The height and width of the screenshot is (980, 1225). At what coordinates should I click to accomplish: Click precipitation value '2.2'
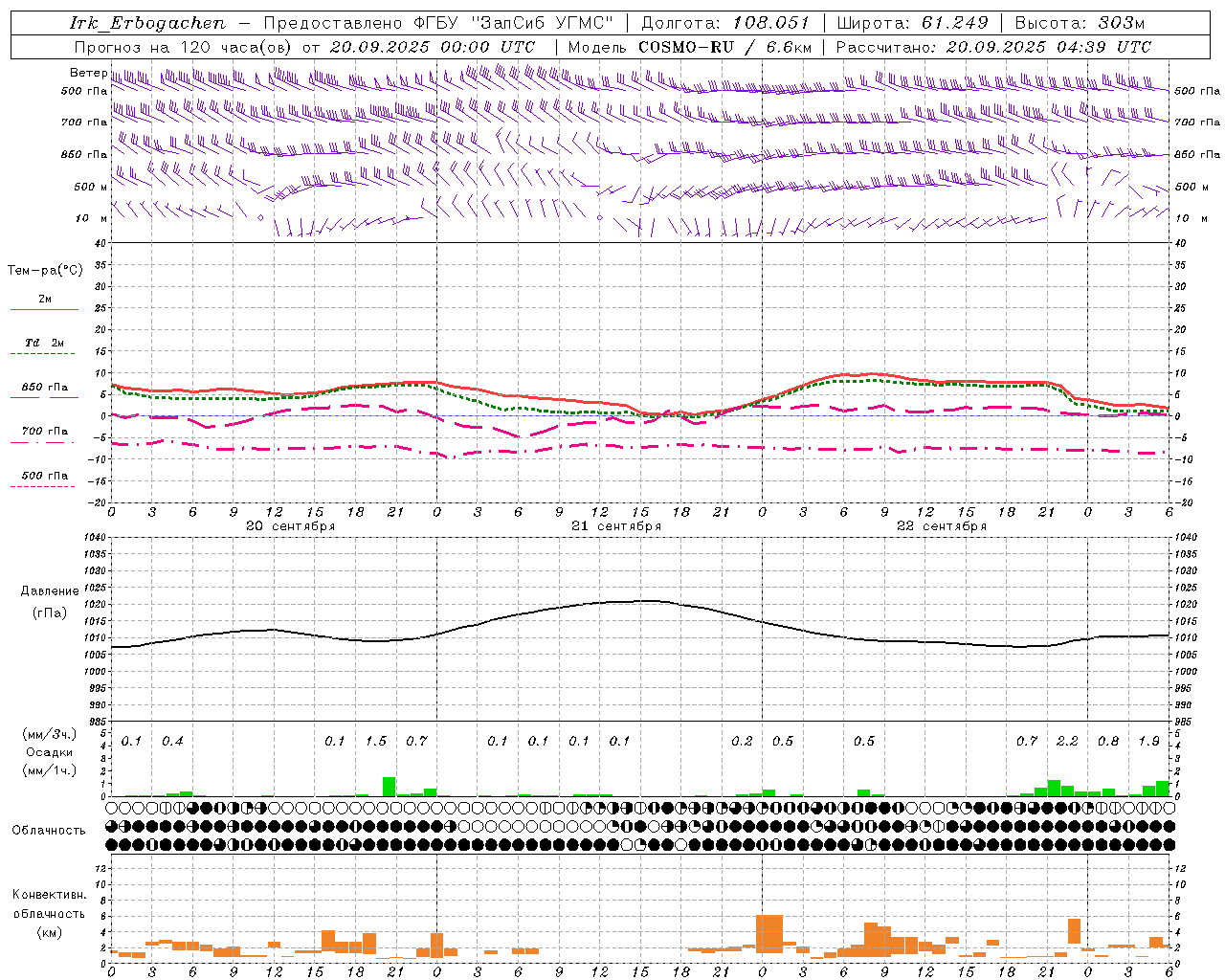click(x=1067, y=741)
